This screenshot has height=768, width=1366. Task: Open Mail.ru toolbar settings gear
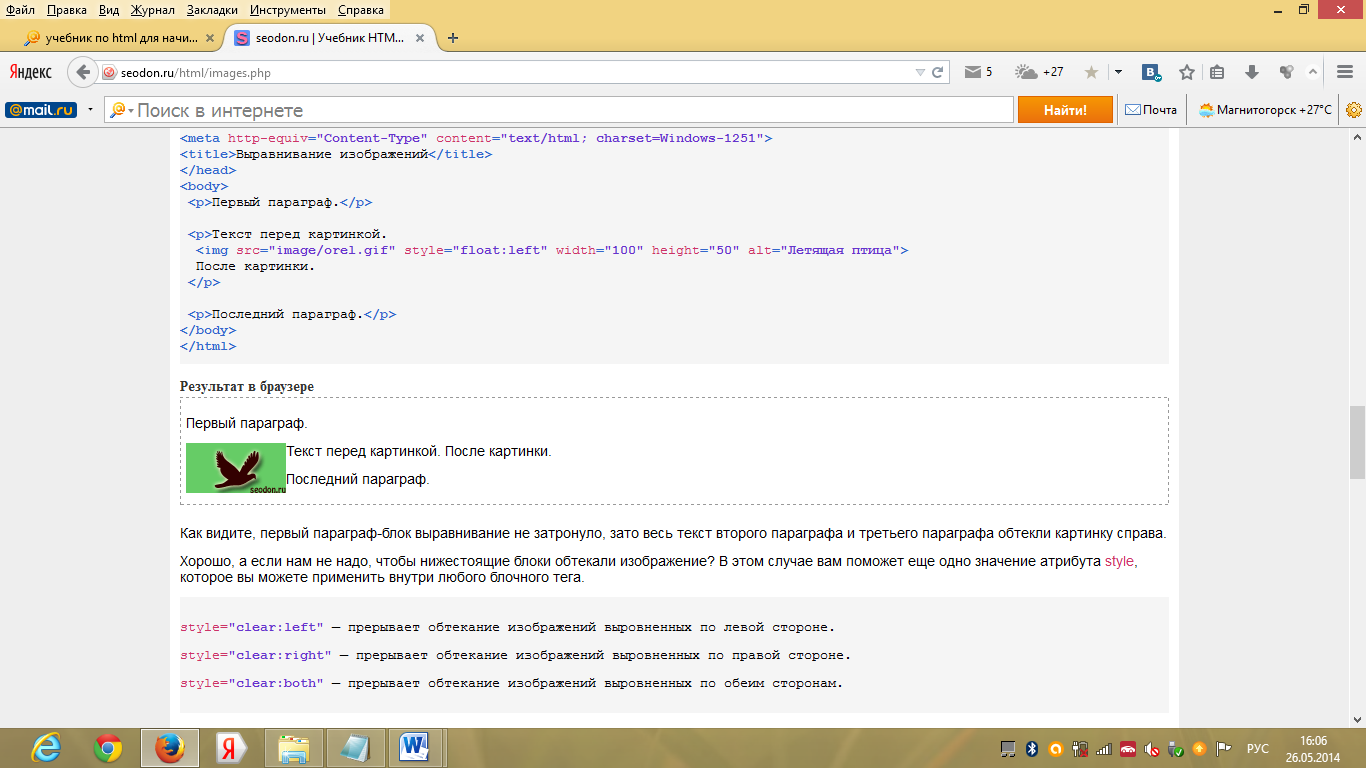point(1354,110)
